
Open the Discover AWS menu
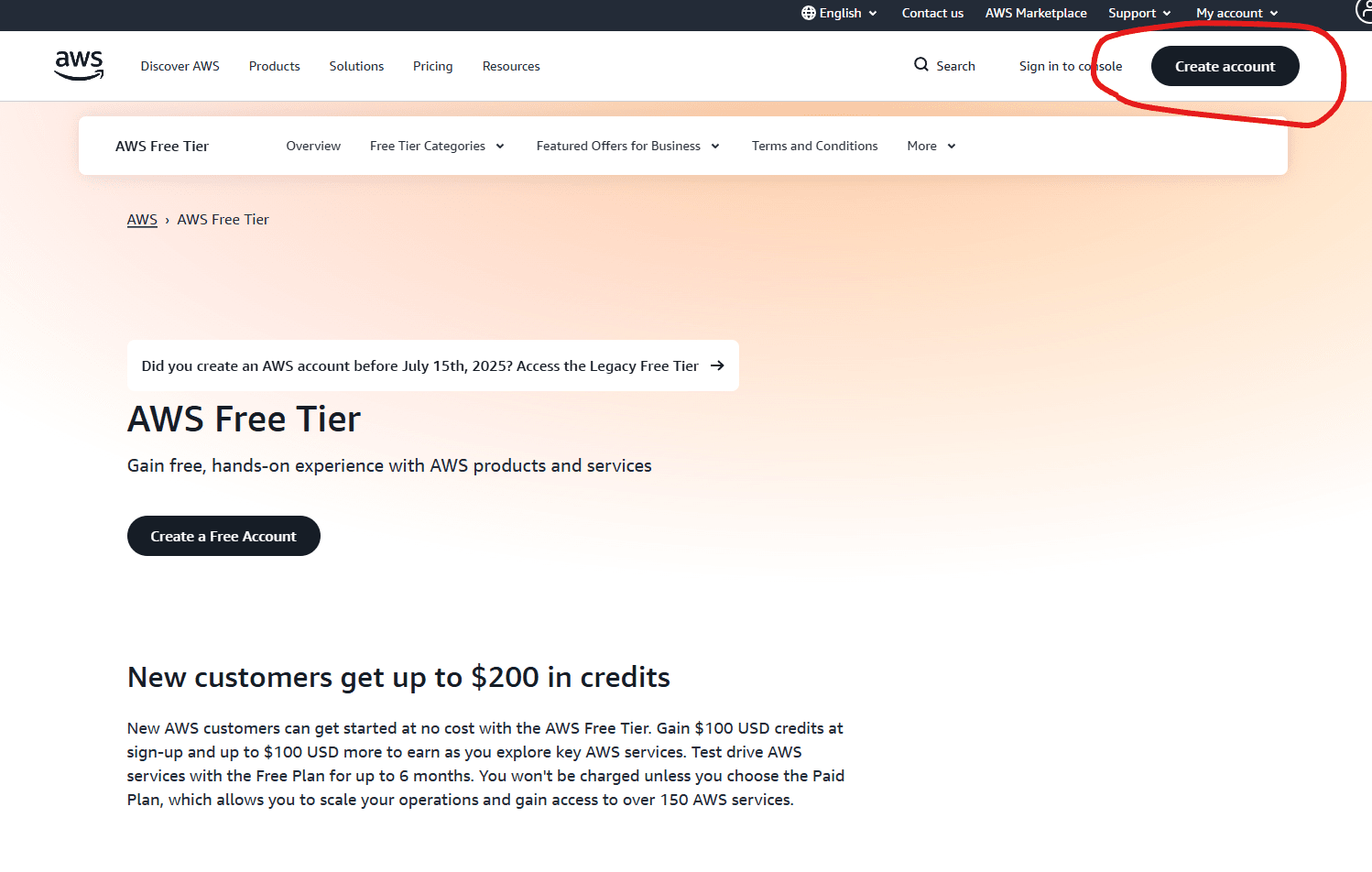pos(180,66)
